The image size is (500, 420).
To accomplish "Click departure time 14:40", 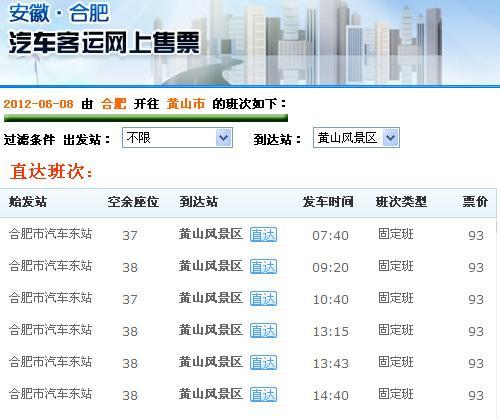I will tap(330, 396).
